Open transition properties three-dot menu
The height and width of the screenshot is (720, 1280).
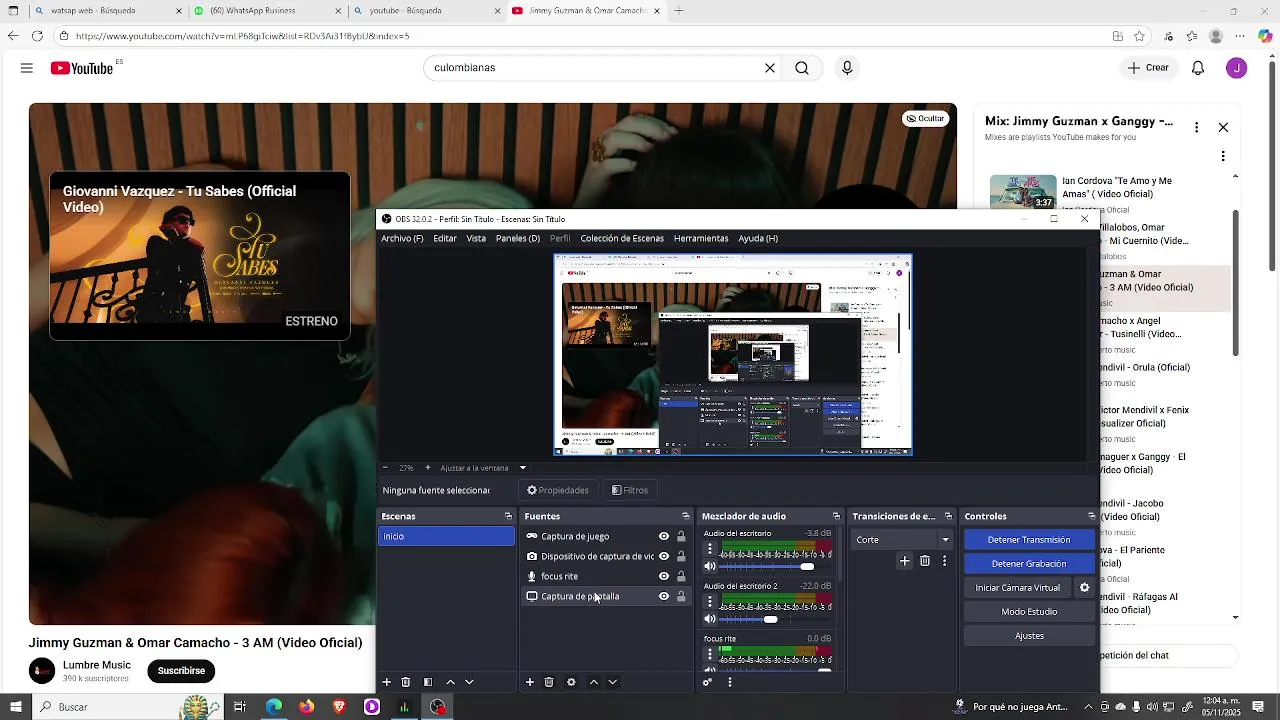944,561
